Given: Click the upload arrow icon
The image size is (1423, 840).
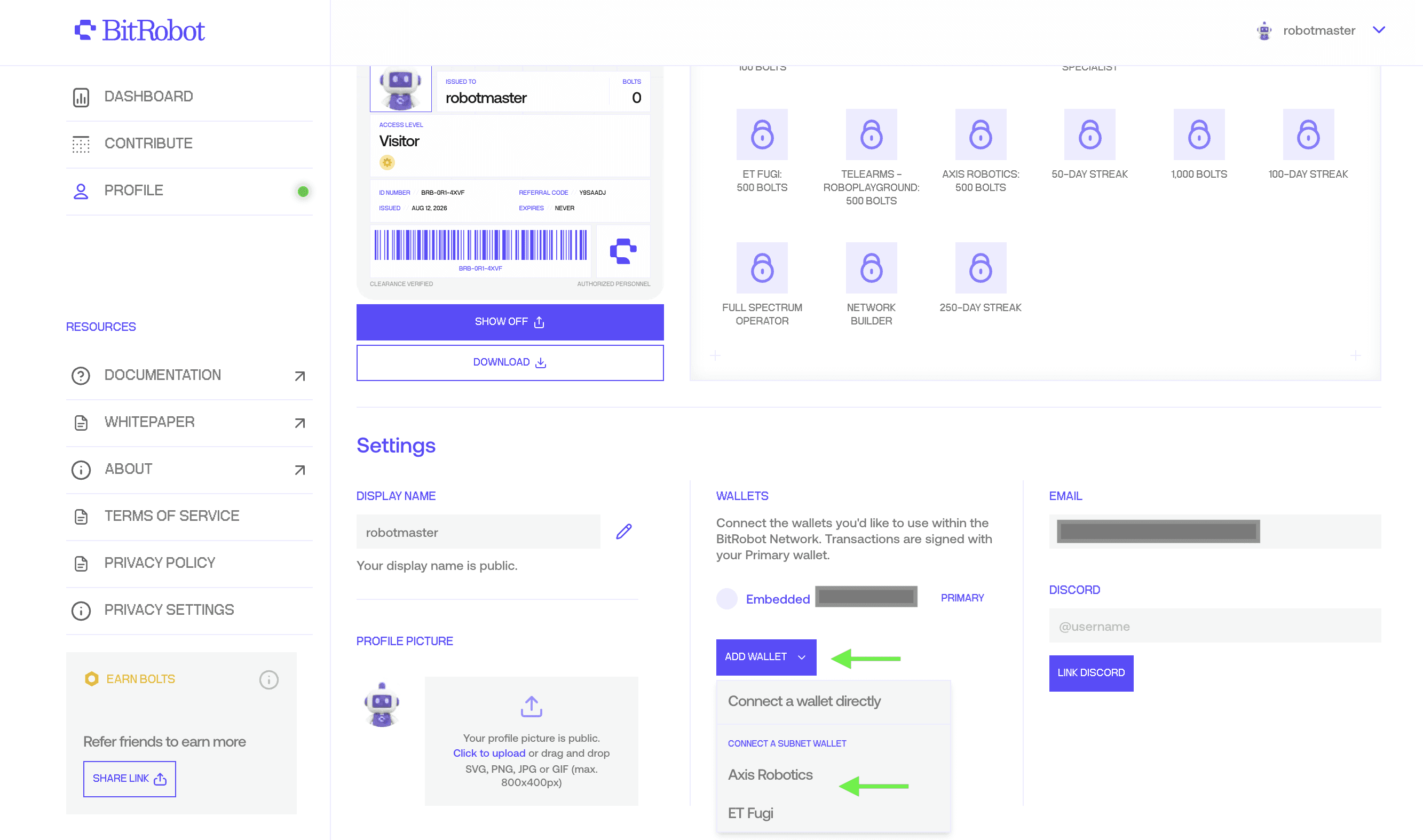Looking at the screenshot, I should (532, 707).
